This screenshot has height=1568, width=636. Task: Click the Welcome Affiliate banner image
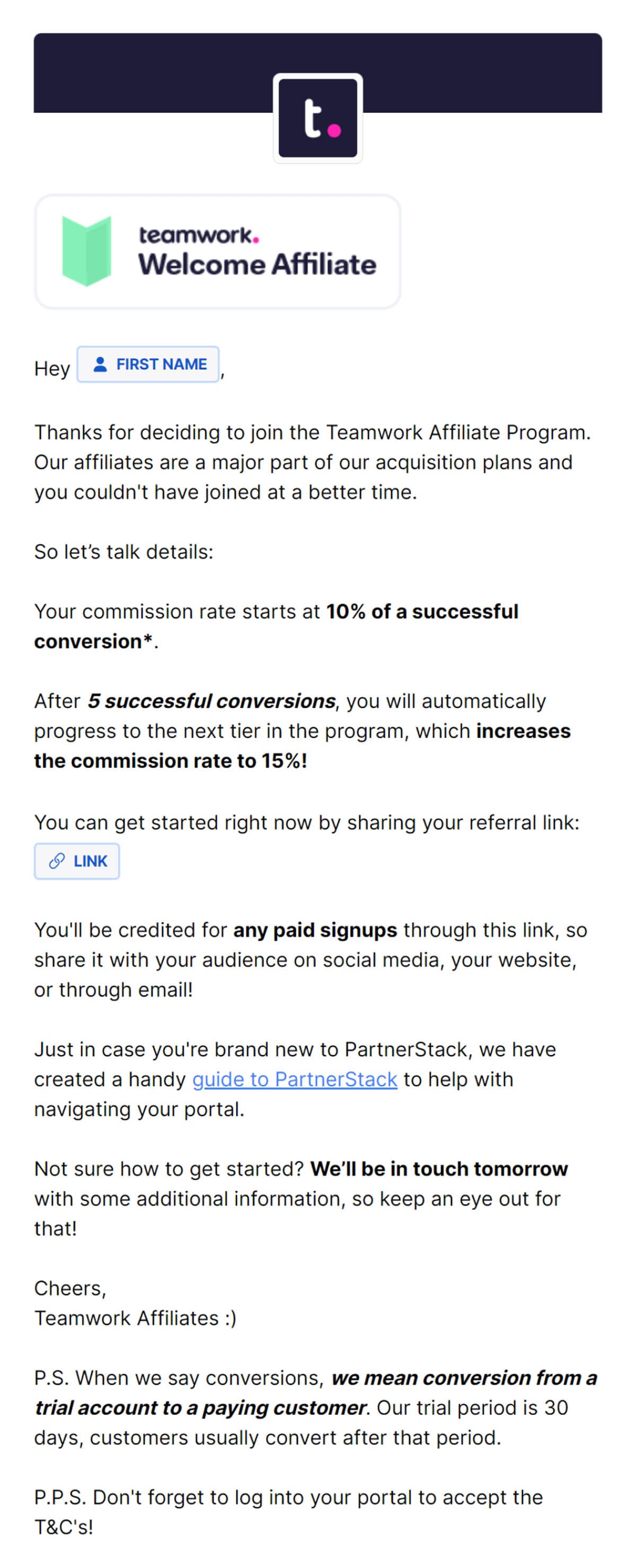pyautogui.click(x=217, y=252)
